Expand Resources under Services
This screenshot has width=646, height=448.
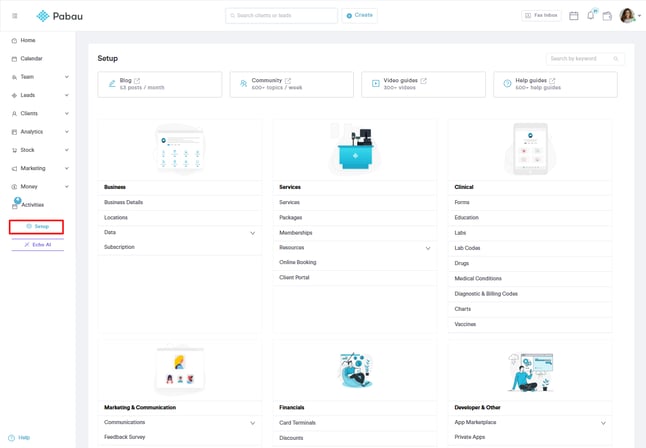[x=428, y=248]
